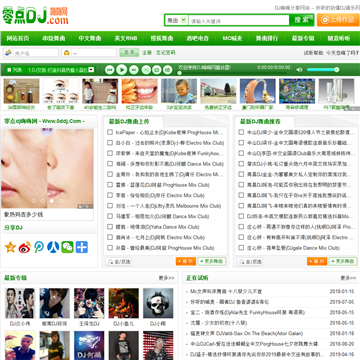Click the green 搜索 button
360x360 pixels.
tap(301, 20)
